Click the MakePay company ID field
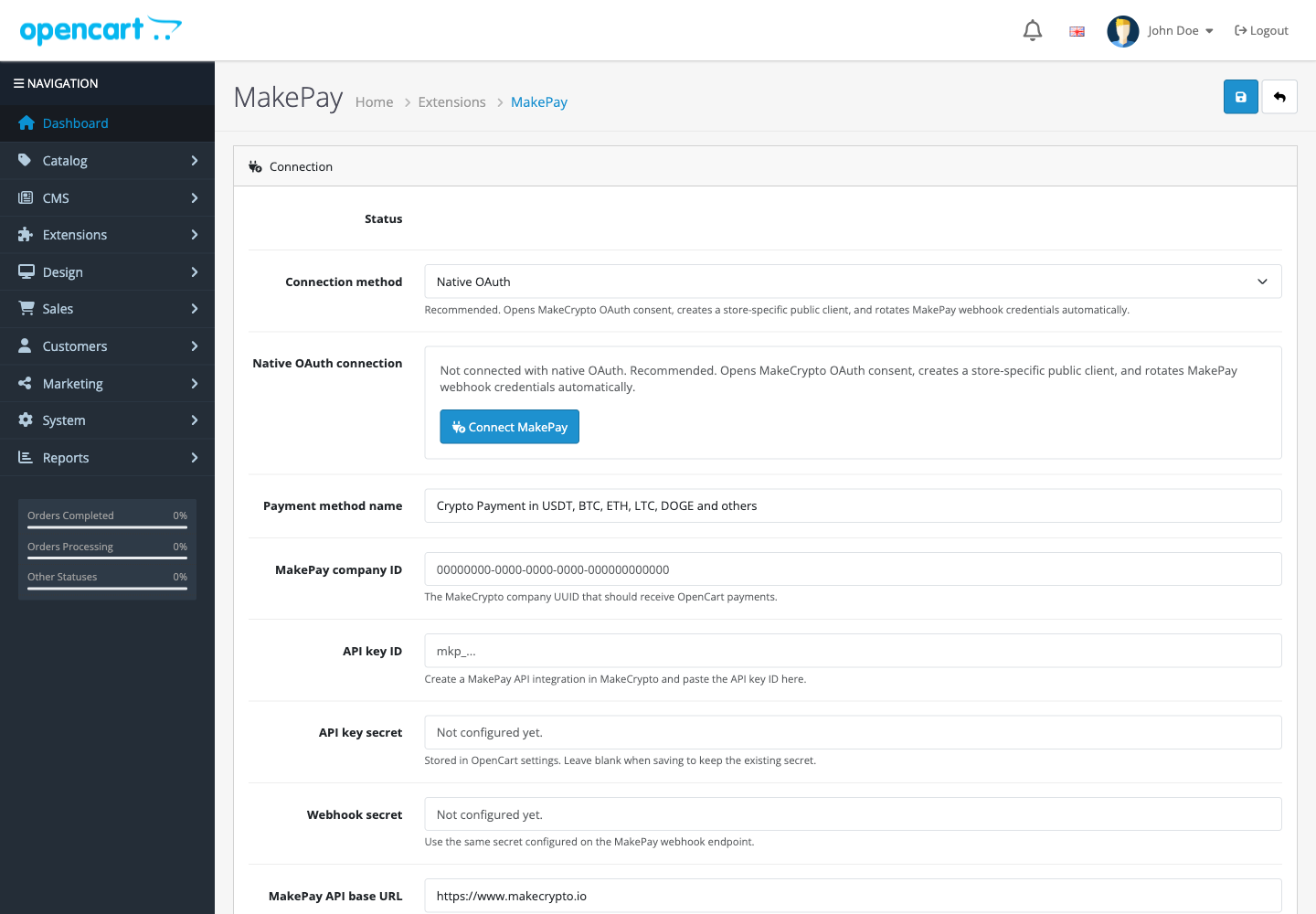 click(853, 569)
